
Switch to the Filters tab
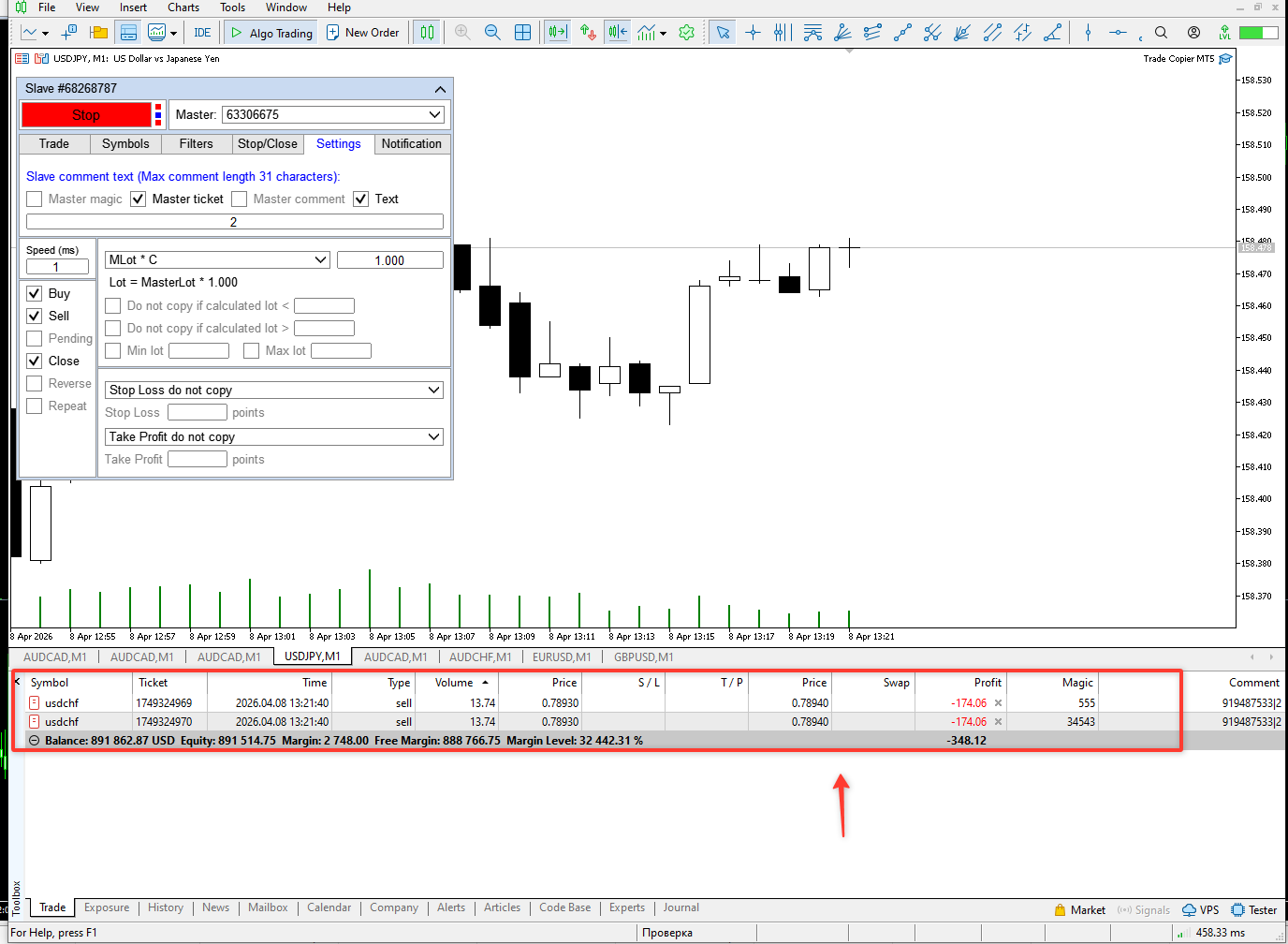click(x=197, y=144)
